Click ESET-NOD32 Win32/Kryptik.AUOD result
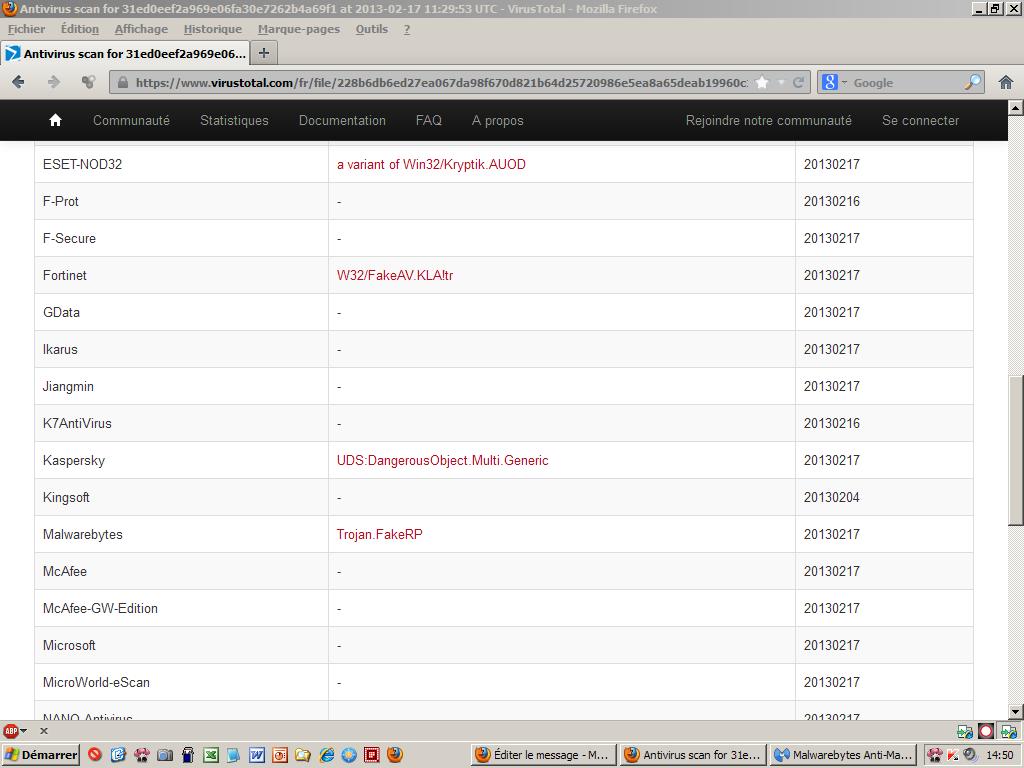This screenshot has width=1024, height=768. pyautogui.click(x=431, y=164)
